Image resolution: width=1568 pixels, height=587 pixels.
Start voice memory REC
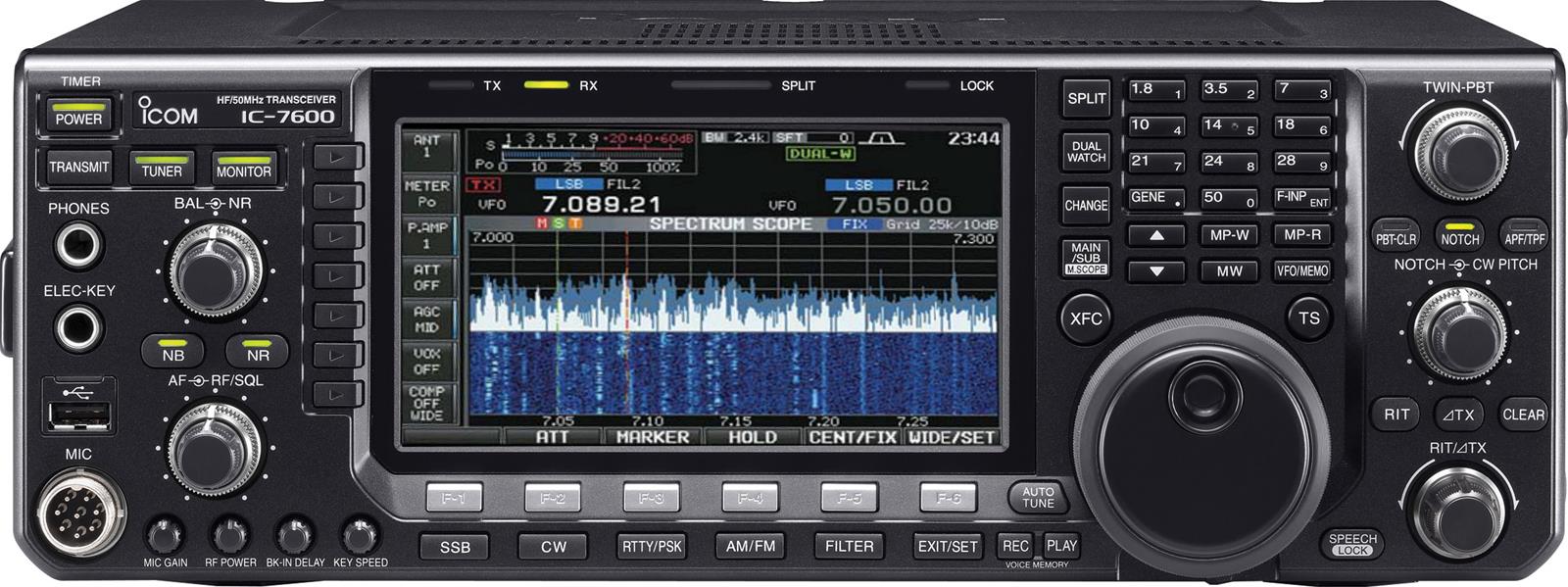[1015, 546]
